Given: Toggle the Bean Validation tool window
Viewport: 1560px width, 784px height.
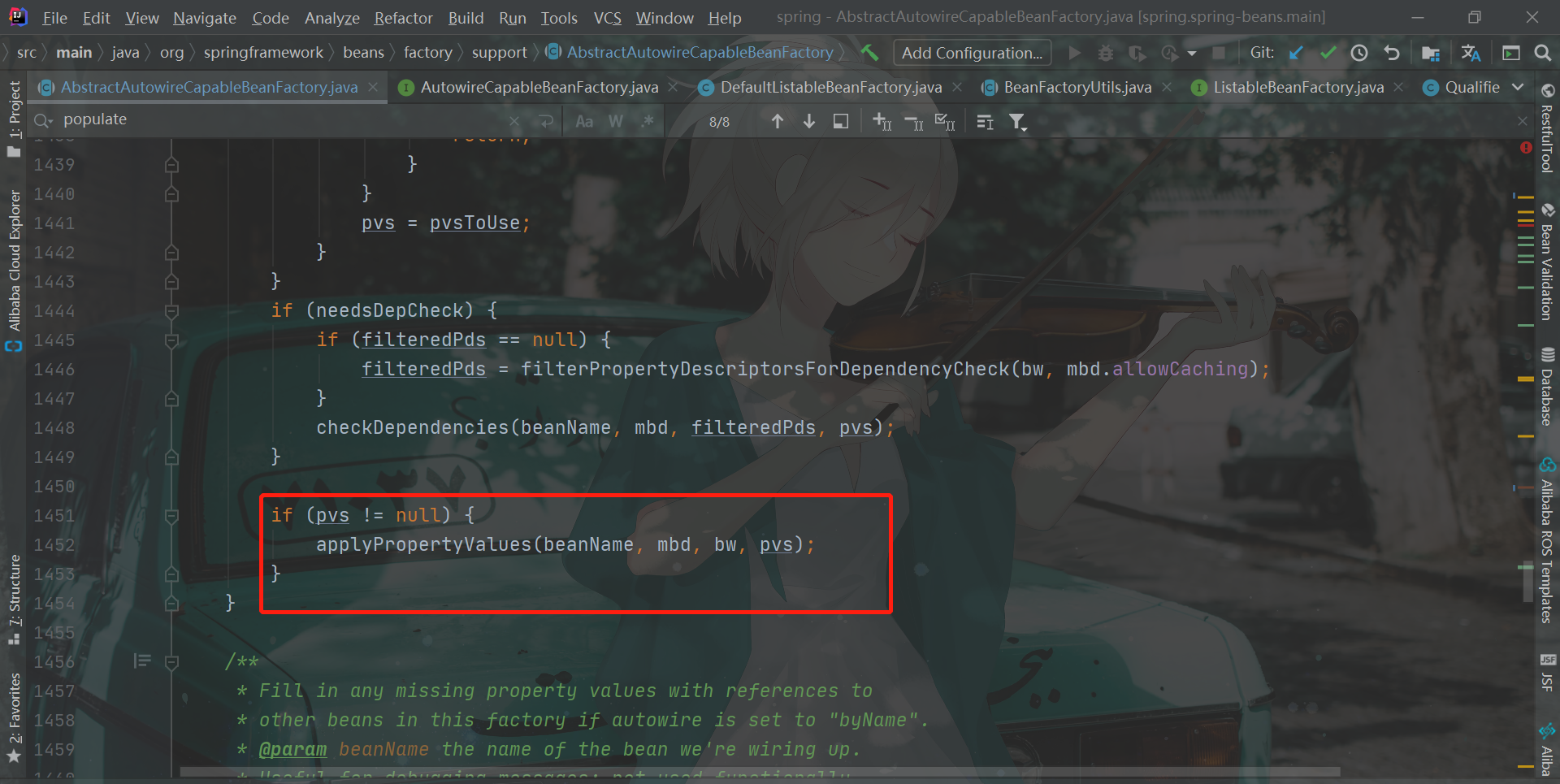Looking at the screenshot, I should point(1547,262).
